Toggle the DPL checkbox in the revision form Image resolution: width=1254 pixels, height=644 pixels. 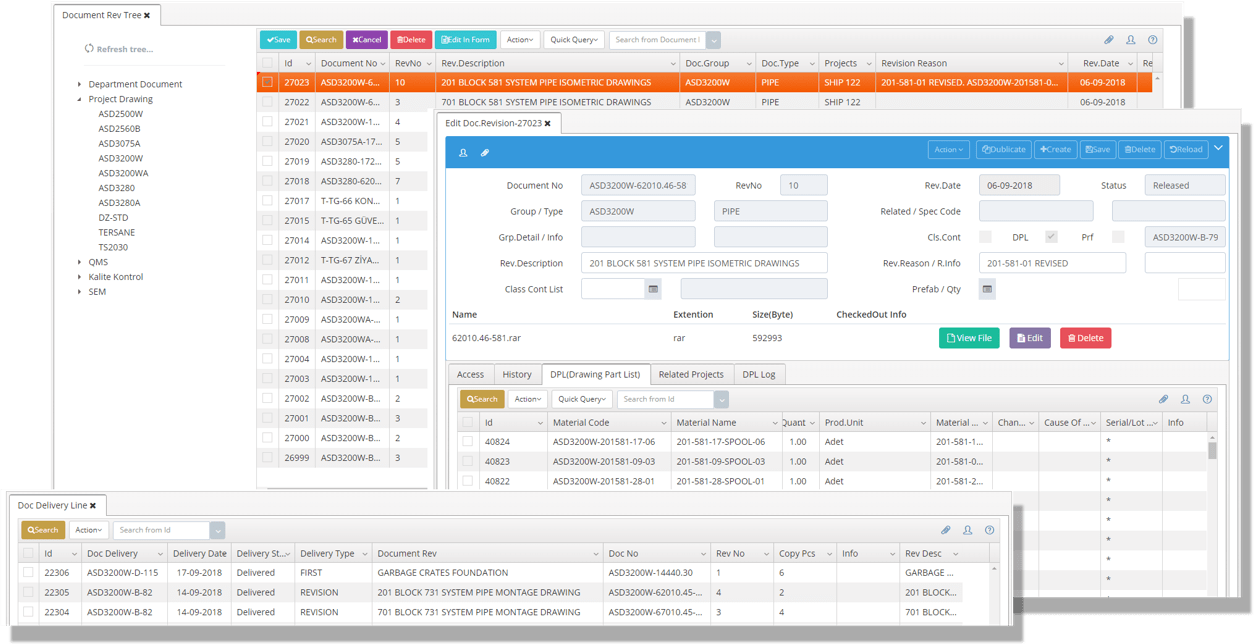[x=1051, y=237]
